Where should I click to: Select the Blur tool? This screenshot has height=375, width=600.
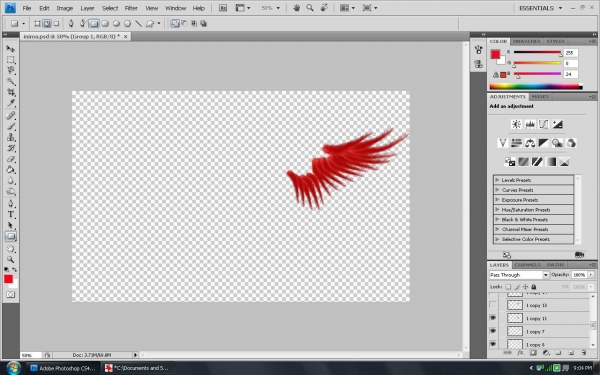tap(10, 181)
